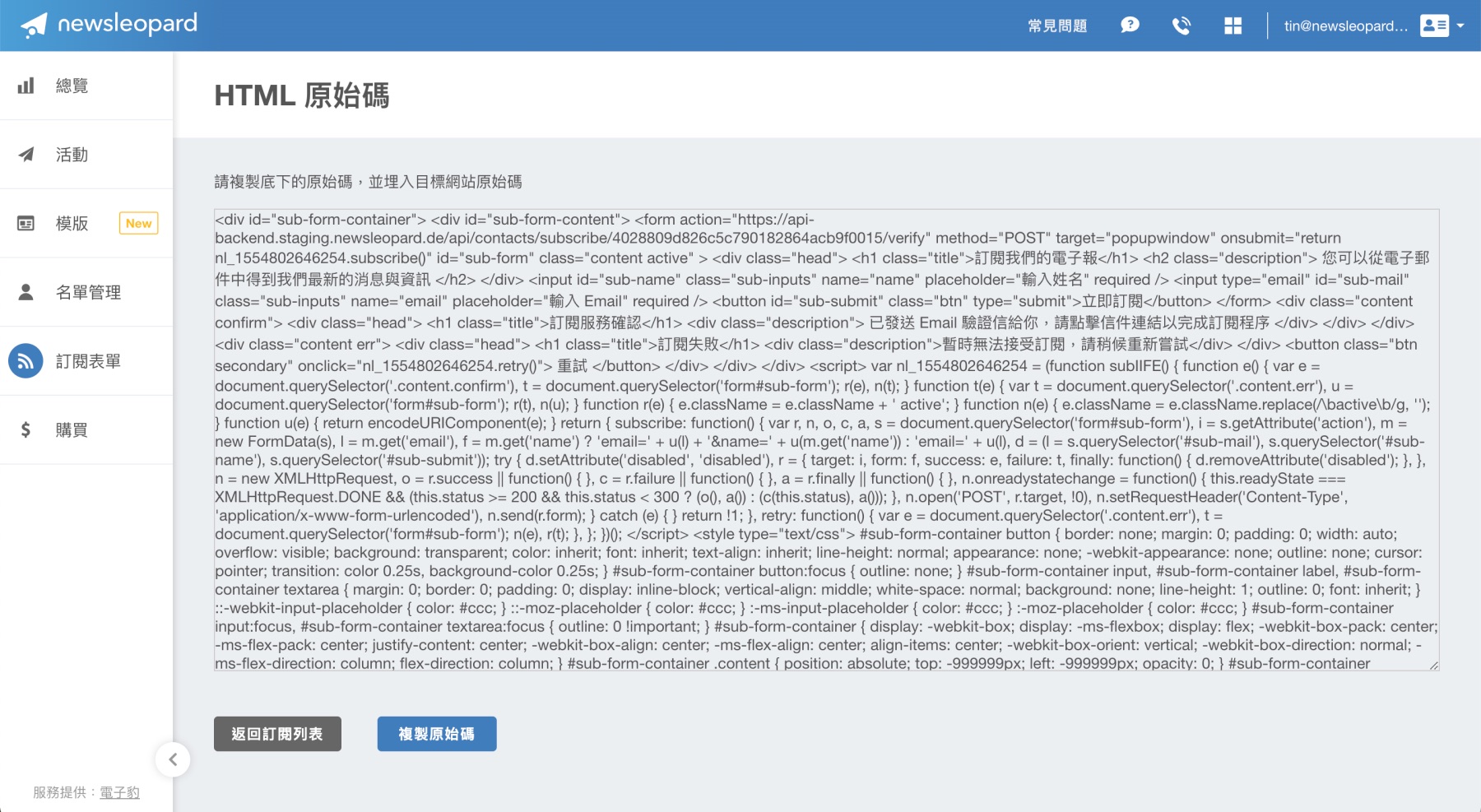Viewport: 1481px width, 812px height.
Task: Click the phone support icon
Action: click(1182, 26)
